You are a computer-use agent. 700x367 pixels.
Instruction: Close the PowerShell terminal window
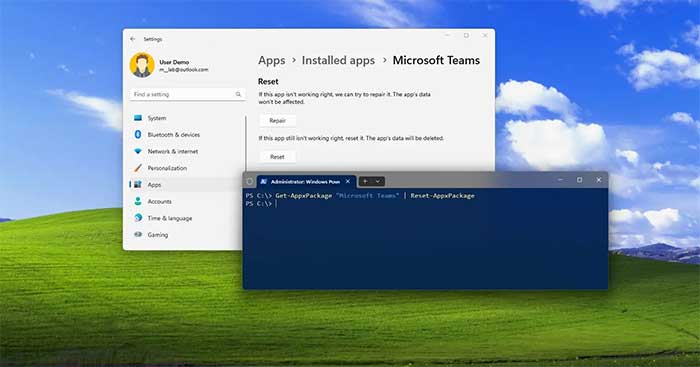tap(599, 180)
